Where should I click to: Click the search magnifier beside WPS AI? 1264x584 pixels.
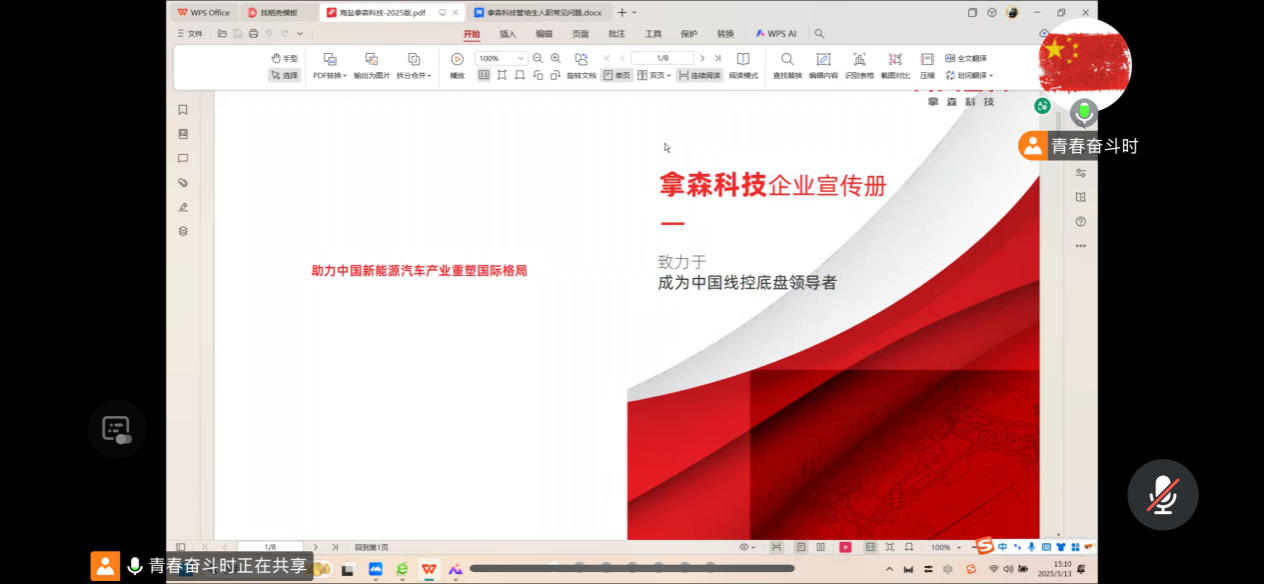pyautogui.click(x=819, y=34)
